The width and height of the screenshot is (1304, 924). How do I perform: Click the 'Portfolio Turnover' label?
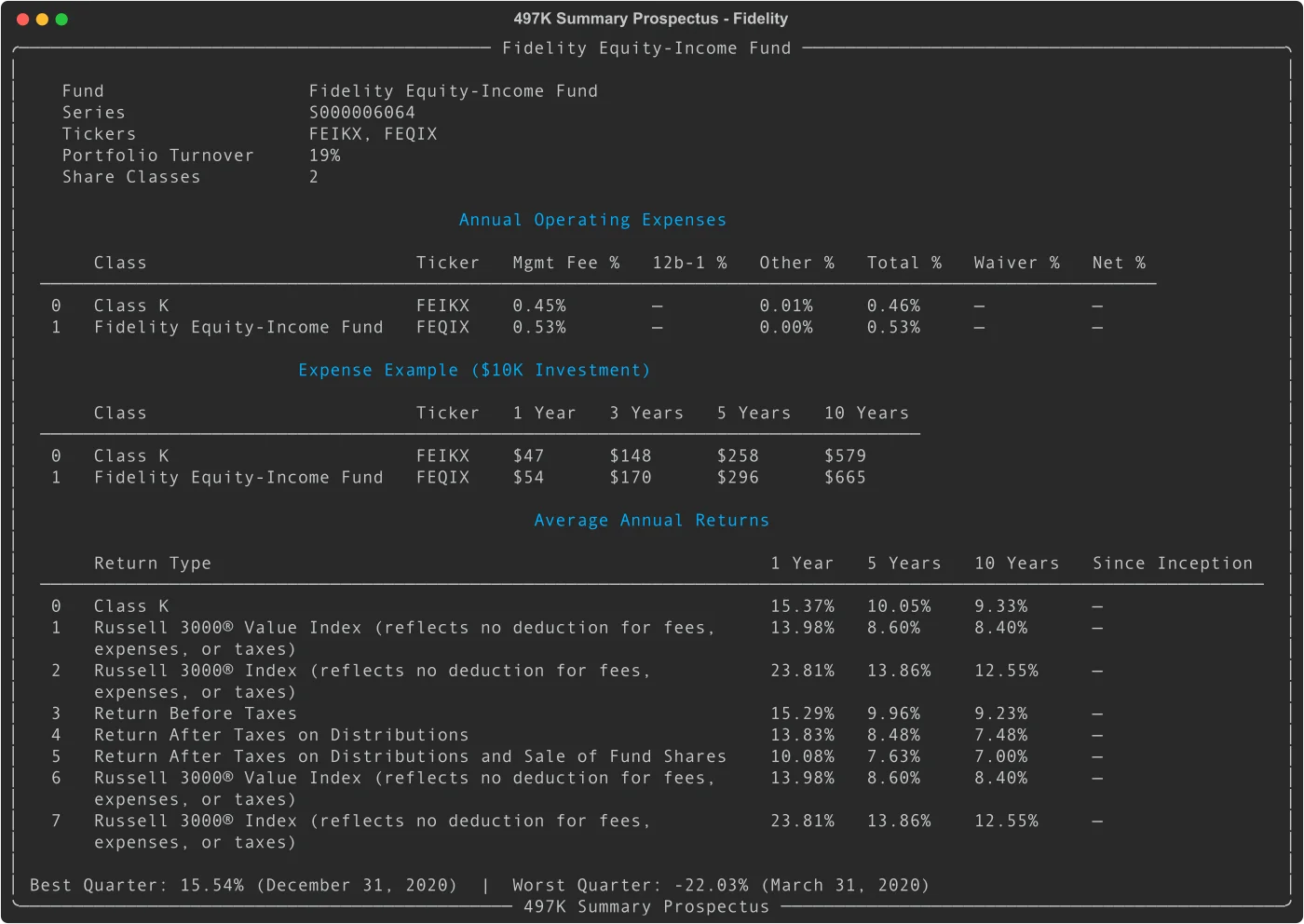[x=157, y=156]
